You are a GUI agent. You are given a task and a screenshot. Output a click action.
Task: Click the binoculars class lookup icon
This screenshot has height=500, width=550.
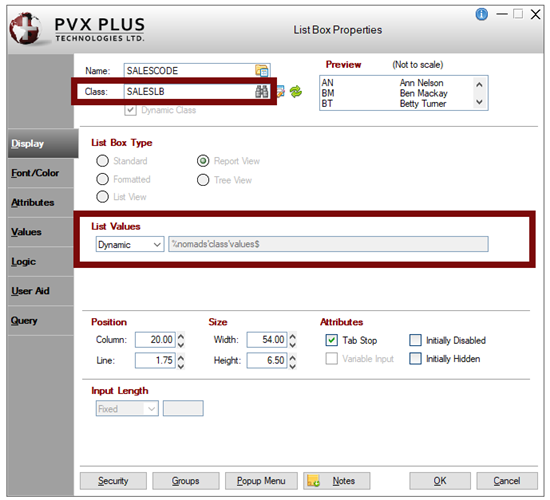click(x=261, y=92)
